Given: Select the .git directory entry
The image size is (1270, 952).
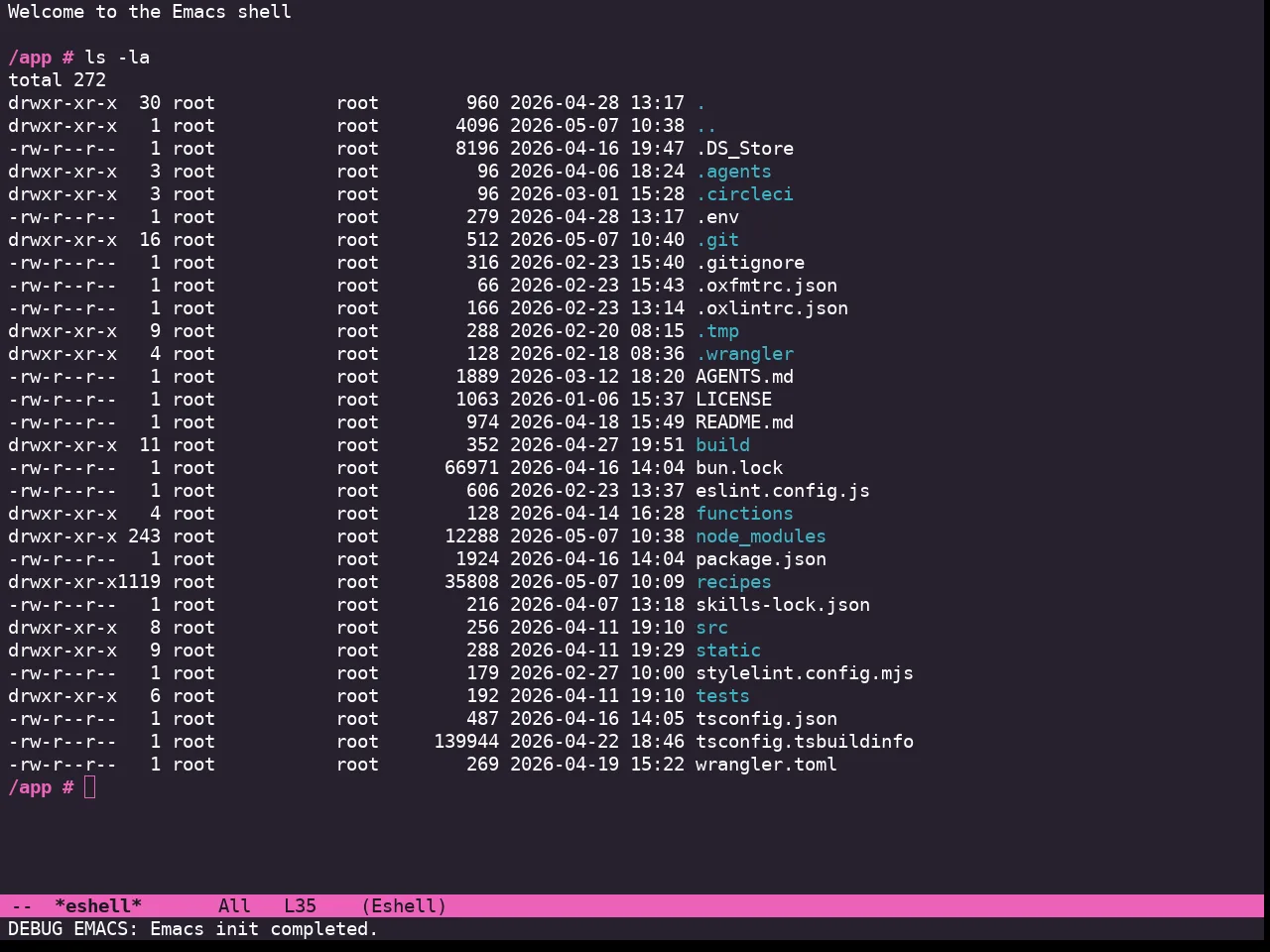Looking at the screenshot, I should click(717, 240).
